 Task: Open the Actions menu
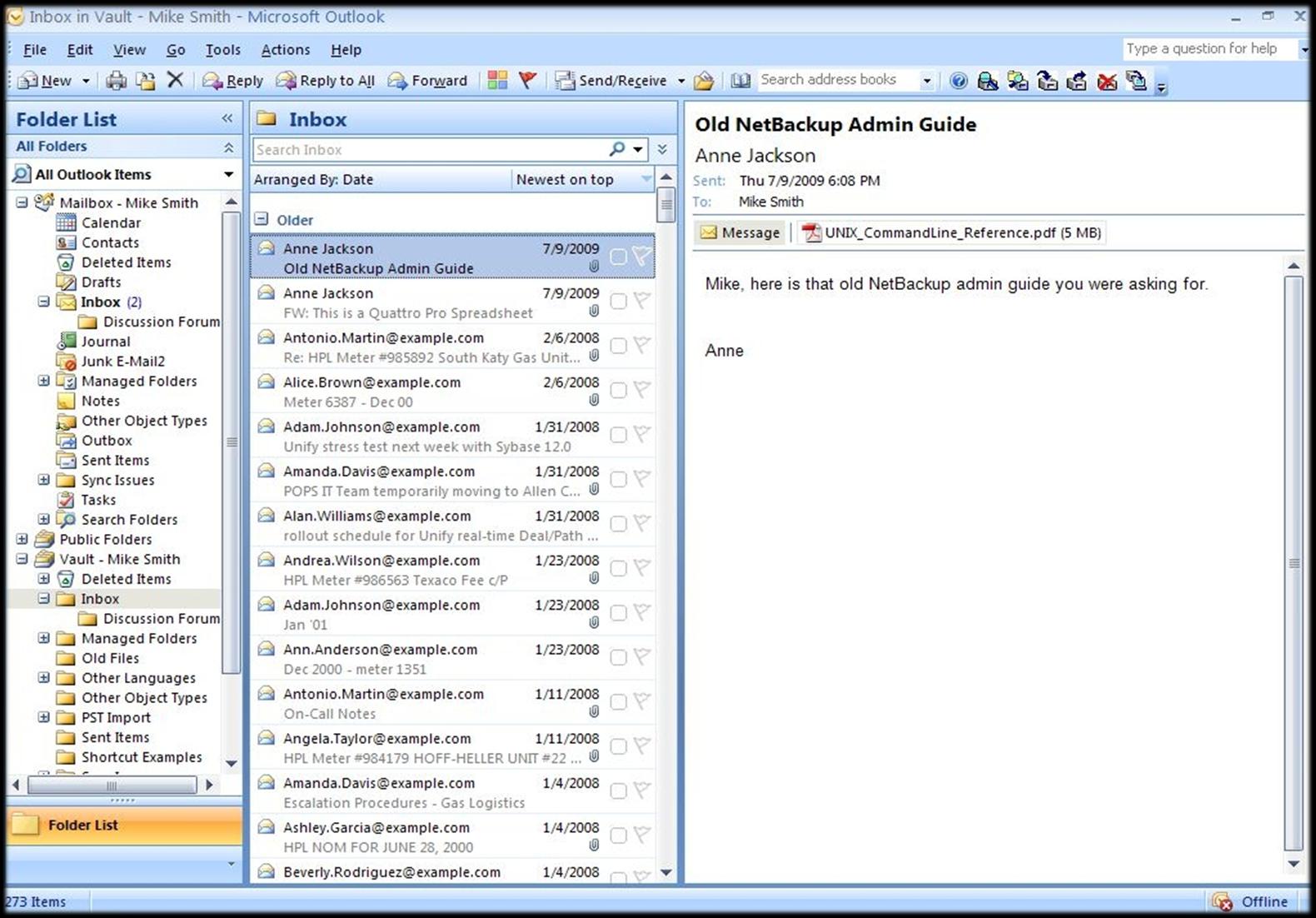tap(286, 50)
